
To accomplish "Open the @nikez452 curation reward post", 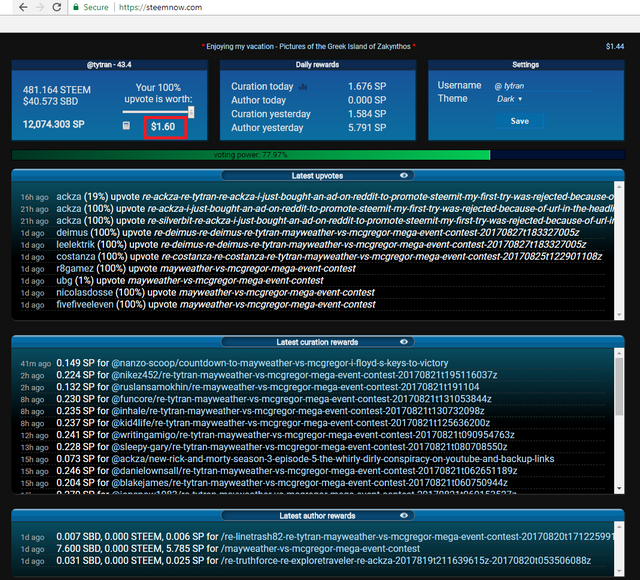I will click(x=304, y=375).
